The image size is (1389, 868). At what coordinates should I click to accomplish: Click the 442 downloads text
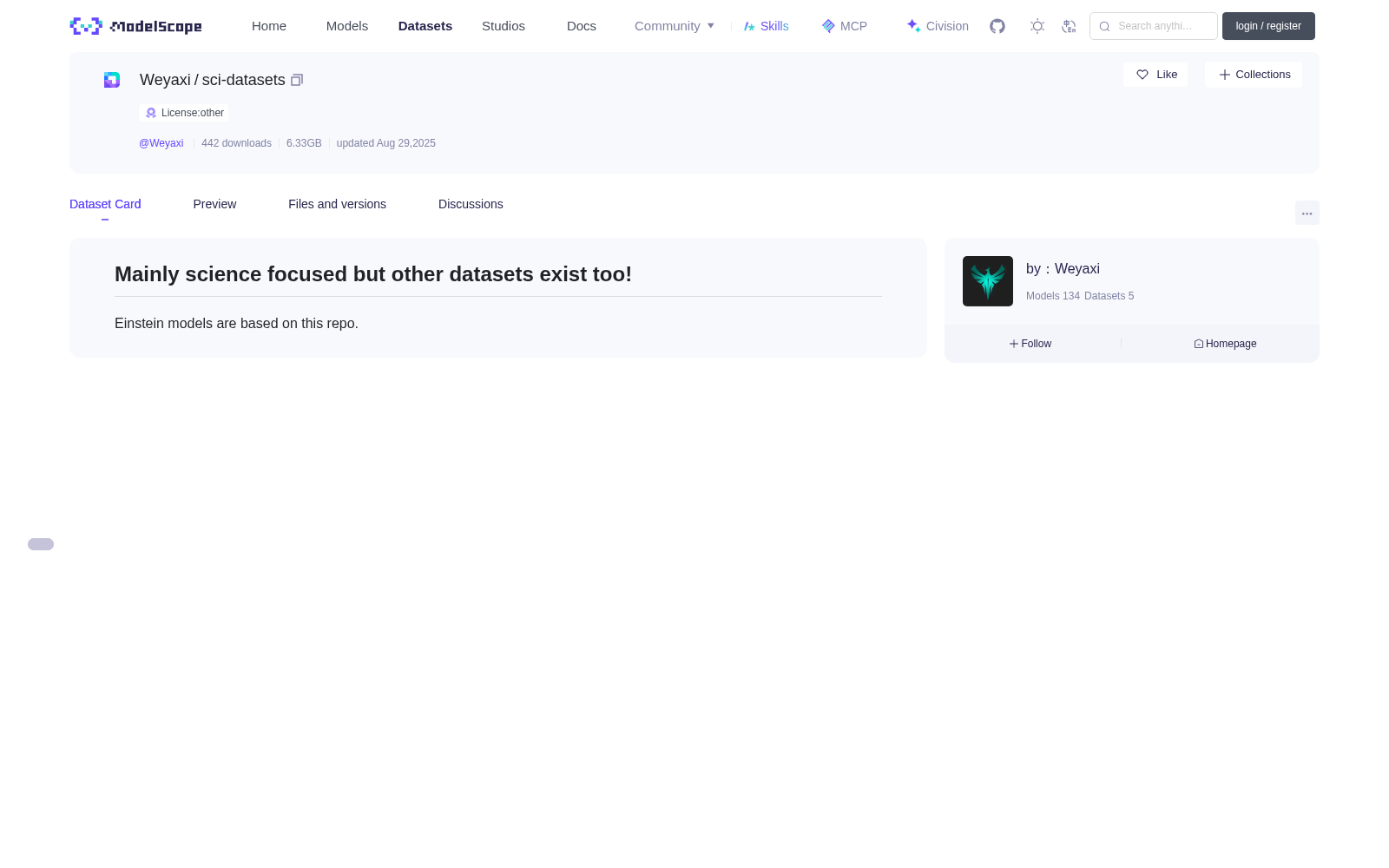point(236,143)
